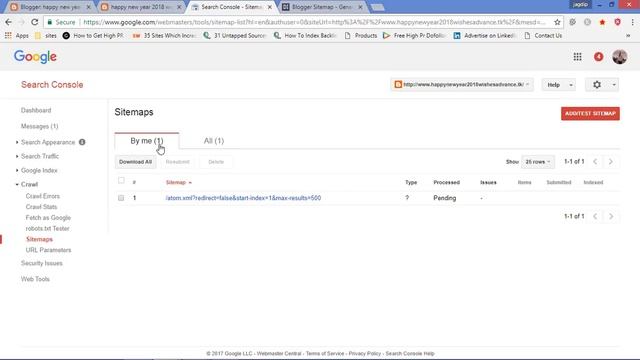
Task: Open the sites bookmark folder
Action: coord(46,36)
